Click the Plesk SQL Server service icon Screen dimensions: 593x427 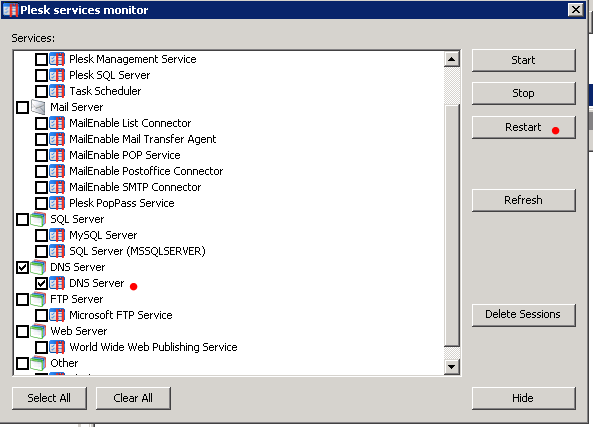[x=57, y=75]
